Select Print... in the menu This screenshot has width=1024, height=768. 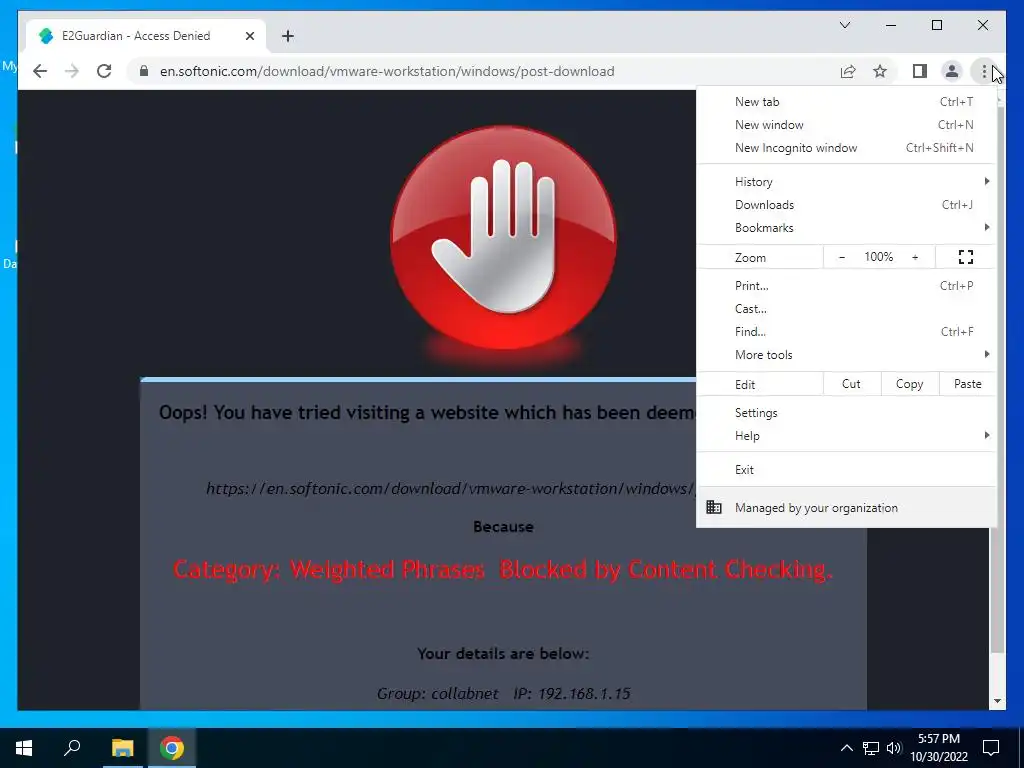[x=846, y=285]
